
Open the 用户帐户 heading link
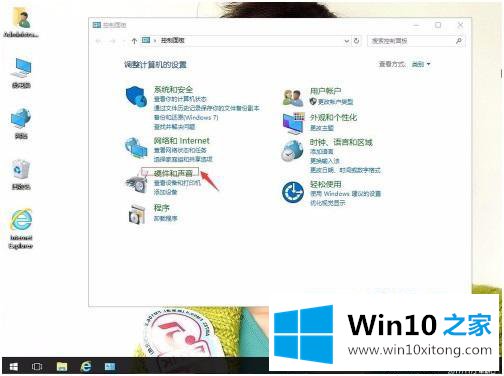pos(325,91)
